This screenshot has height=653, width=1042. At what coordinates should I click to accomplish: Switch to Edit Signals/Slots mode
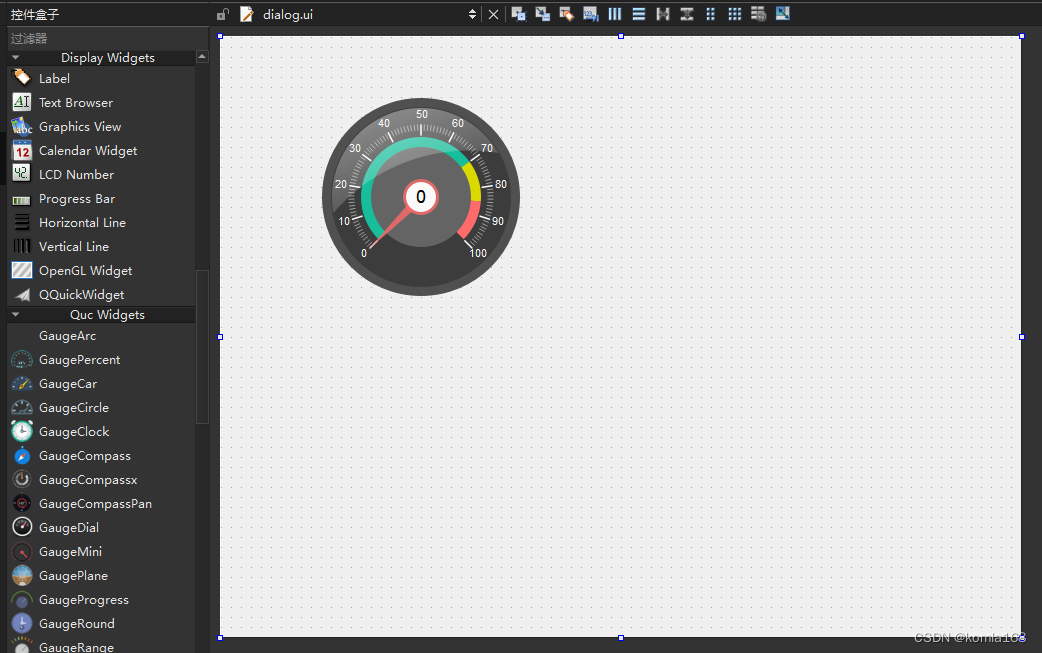click(542, 13)
